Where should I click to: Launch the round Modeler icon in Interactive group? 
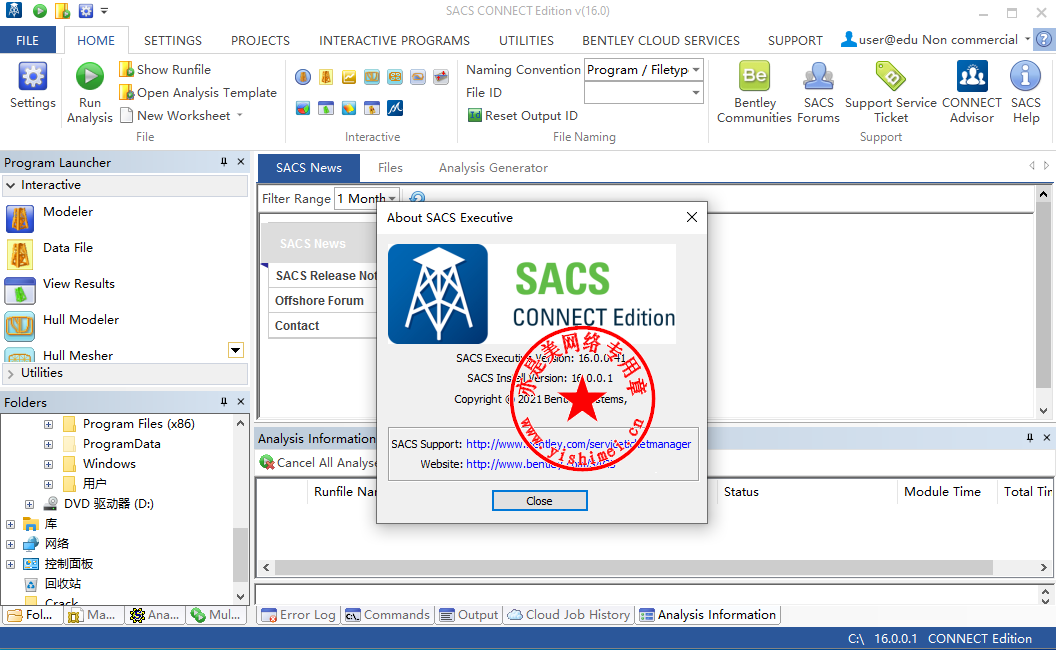tap(303, 77)
